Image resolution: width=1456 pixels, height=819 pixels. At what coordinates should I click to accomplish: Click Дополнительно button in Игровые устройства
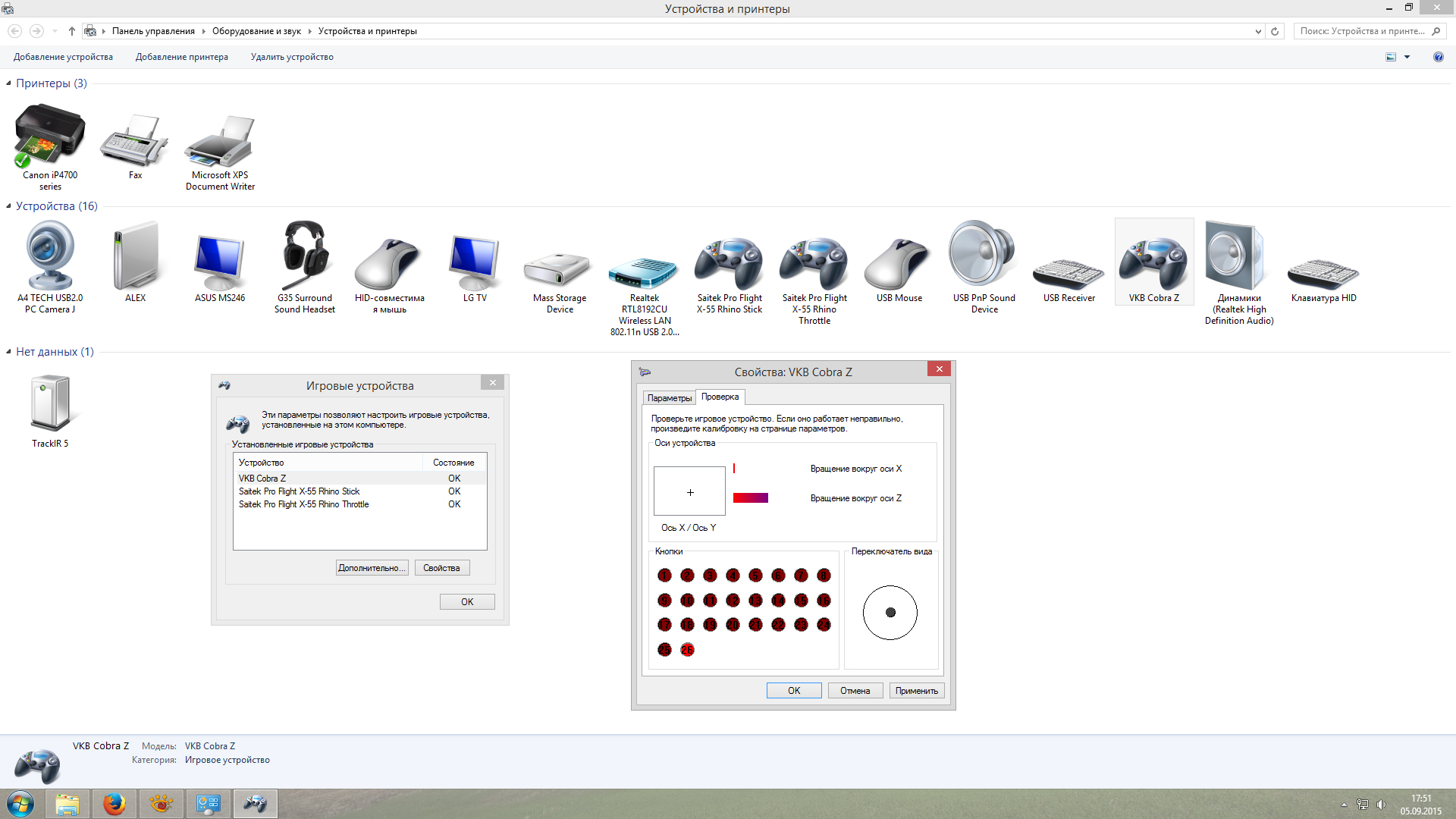[x=372, y=568]
